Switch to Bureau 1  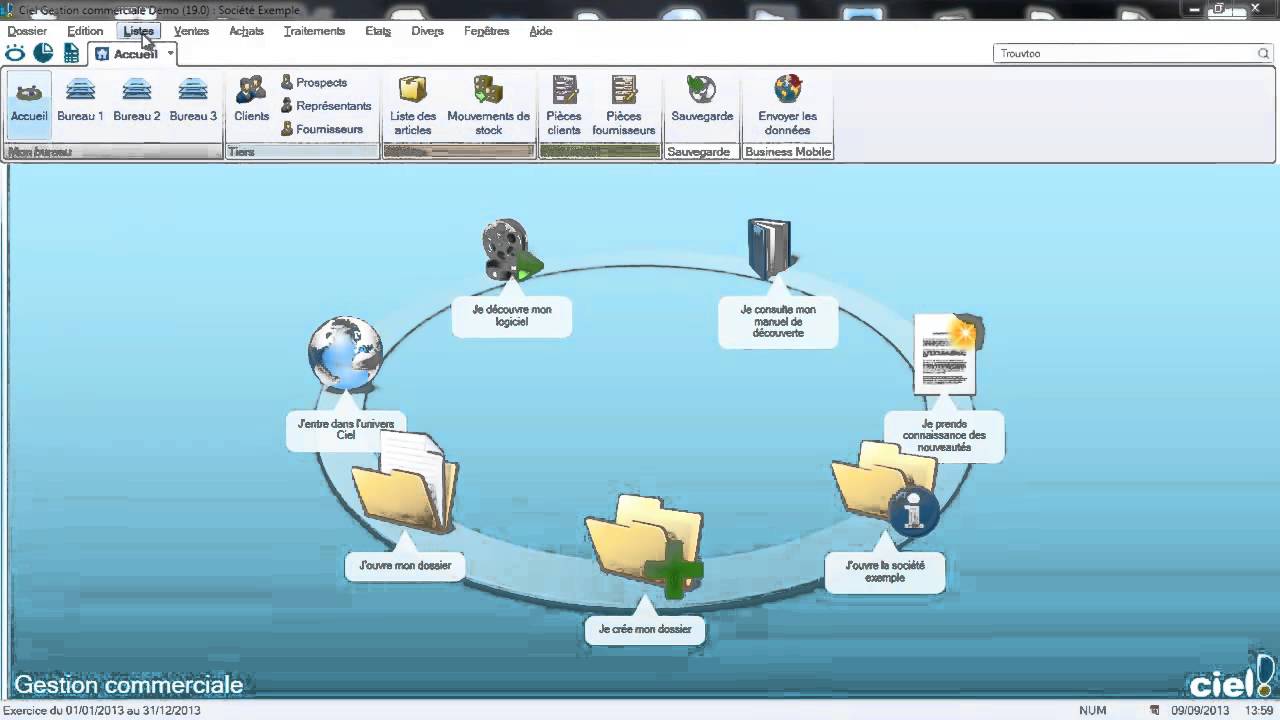(80, 100)
